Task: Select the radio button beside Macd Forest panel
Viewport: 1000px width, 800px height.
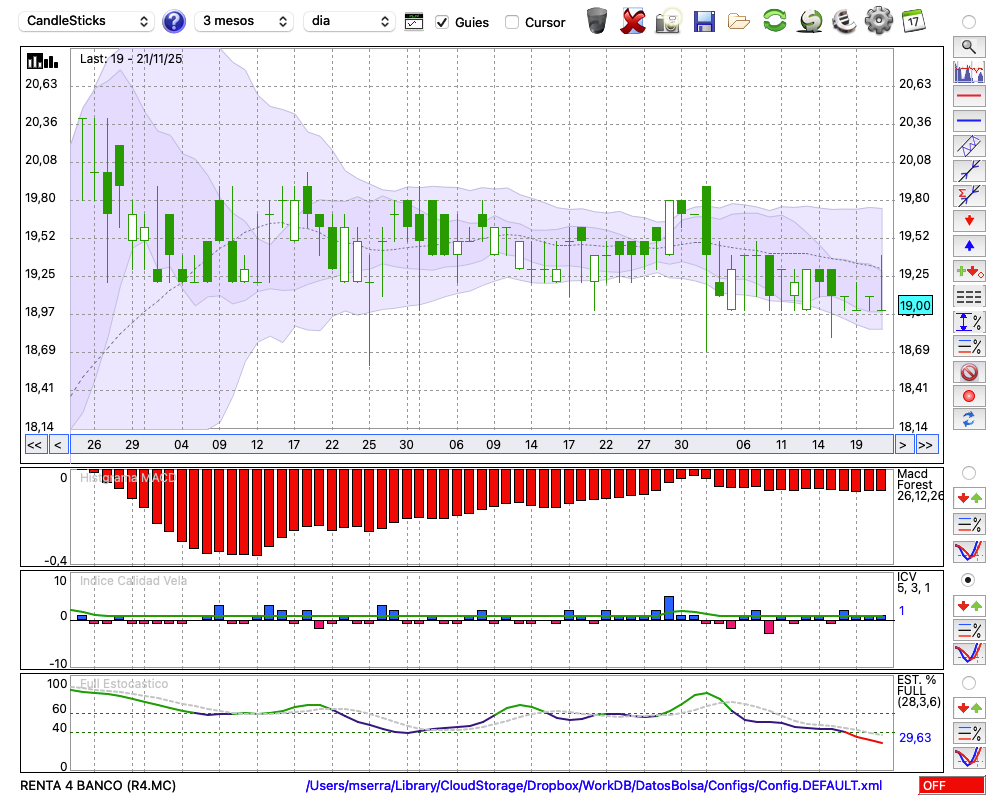Action: (x=968, y=472)
